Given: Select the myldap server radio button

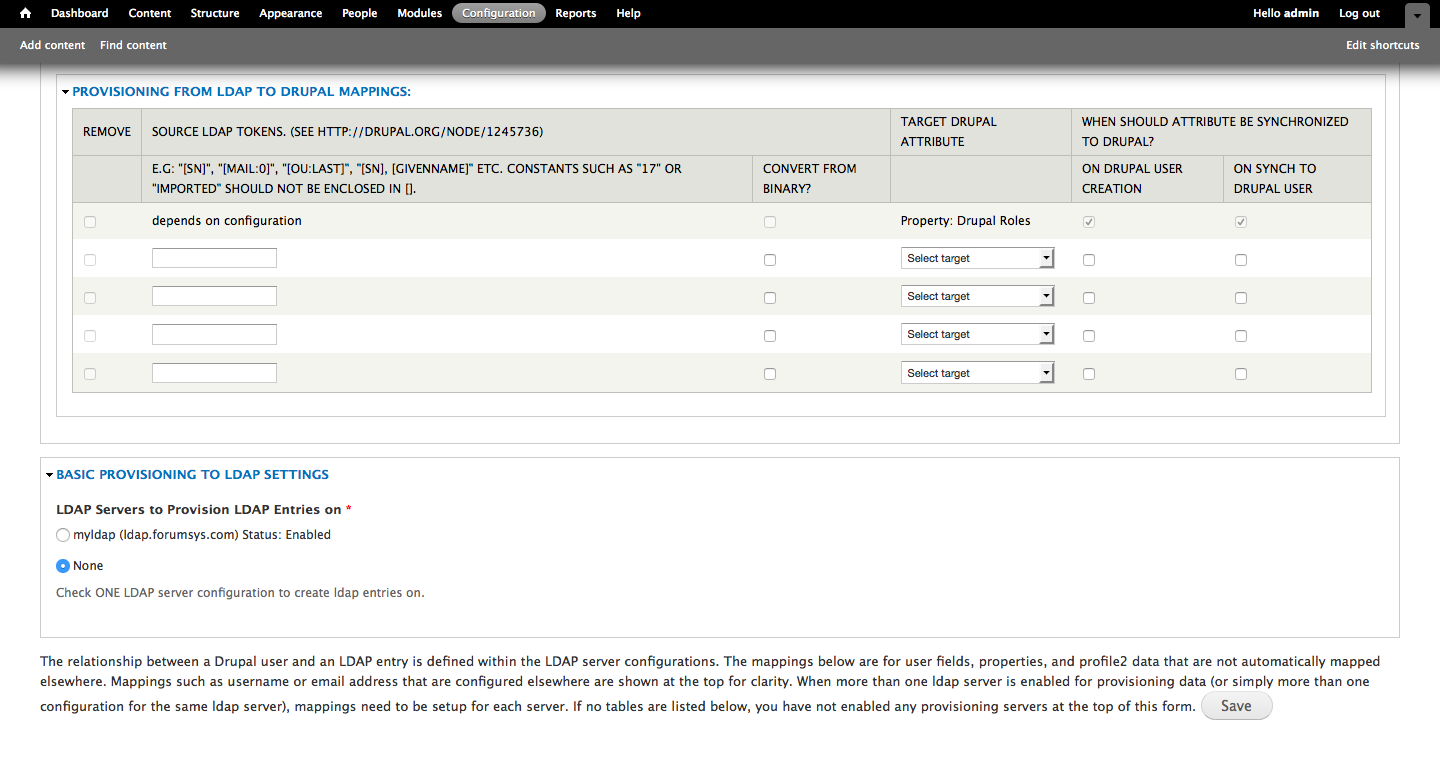Looking at the screenshot, I should click(x=64, y=535).
